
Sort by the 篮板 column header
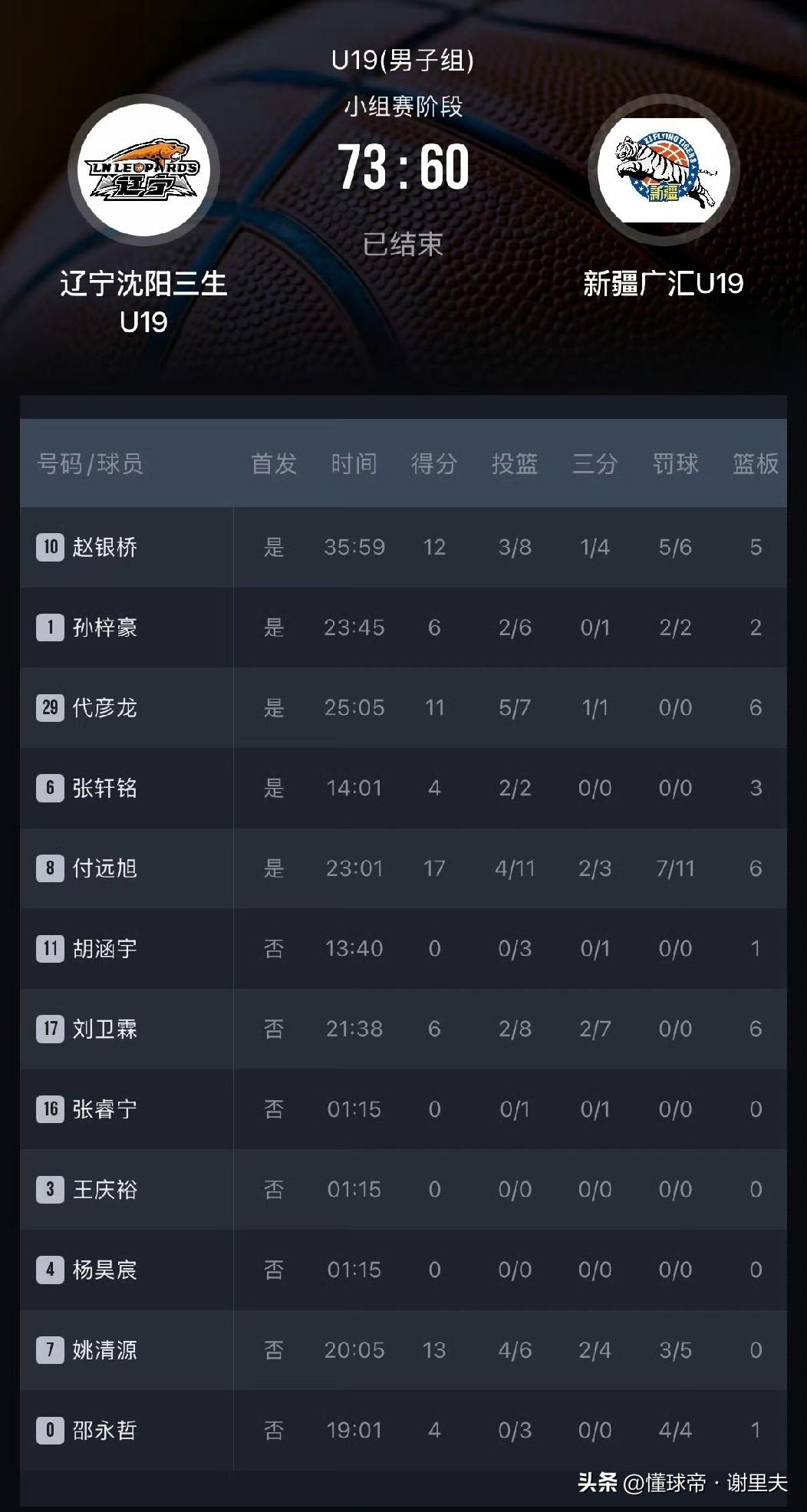click(756, 463)
